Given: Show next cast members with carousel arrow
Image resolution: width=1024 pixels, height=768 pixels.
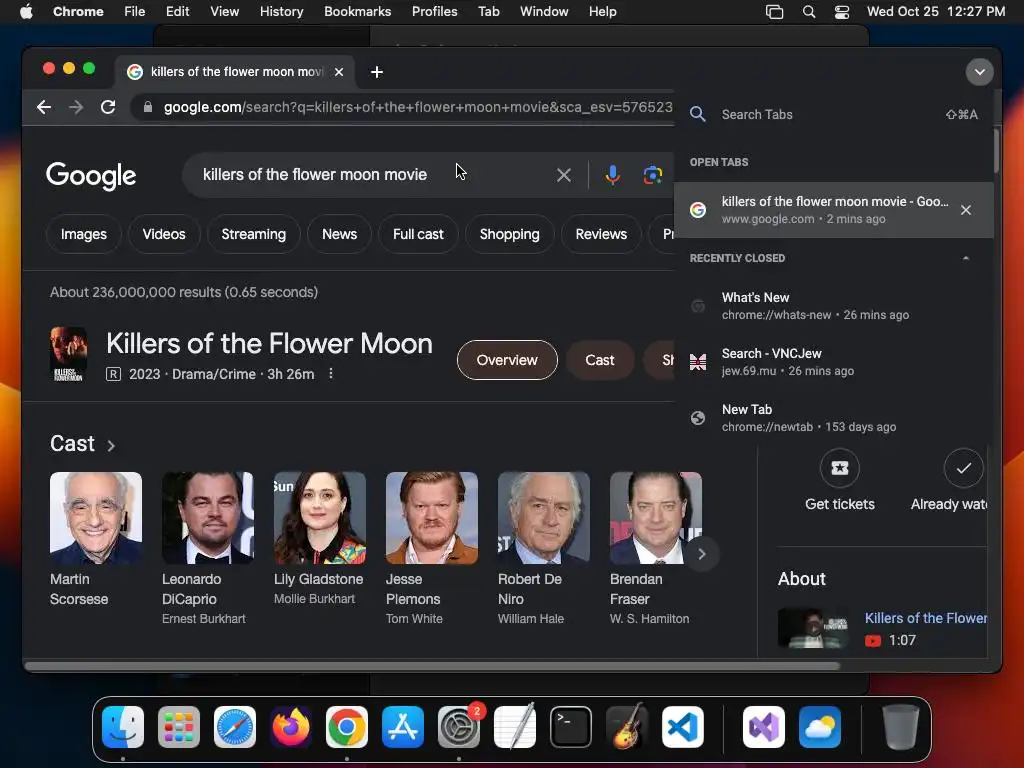Looking at the screenshot, I should pyautogui.click(x=701, y=554).
